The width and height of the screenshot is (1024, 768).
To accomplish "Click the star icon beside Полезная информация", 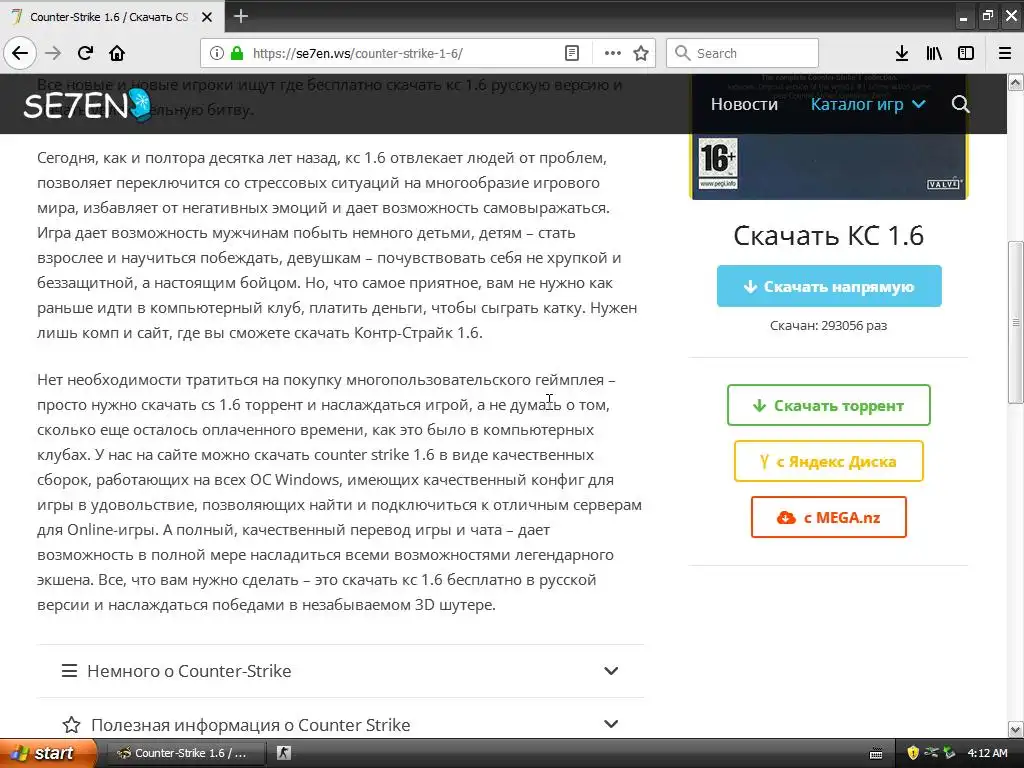I will [71, 724].
